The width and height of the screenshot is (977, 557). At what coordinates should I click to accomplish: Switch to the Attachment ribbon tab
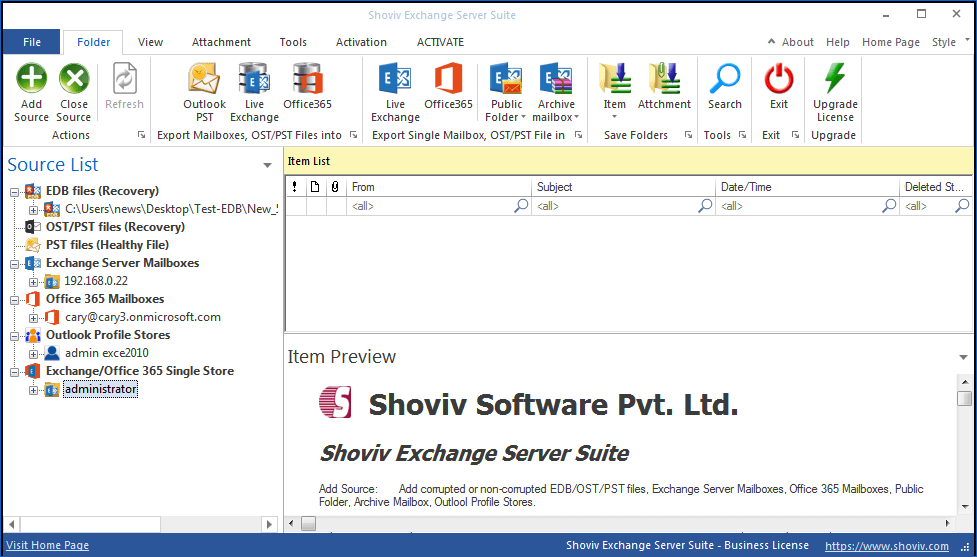[x=221, y=42]
